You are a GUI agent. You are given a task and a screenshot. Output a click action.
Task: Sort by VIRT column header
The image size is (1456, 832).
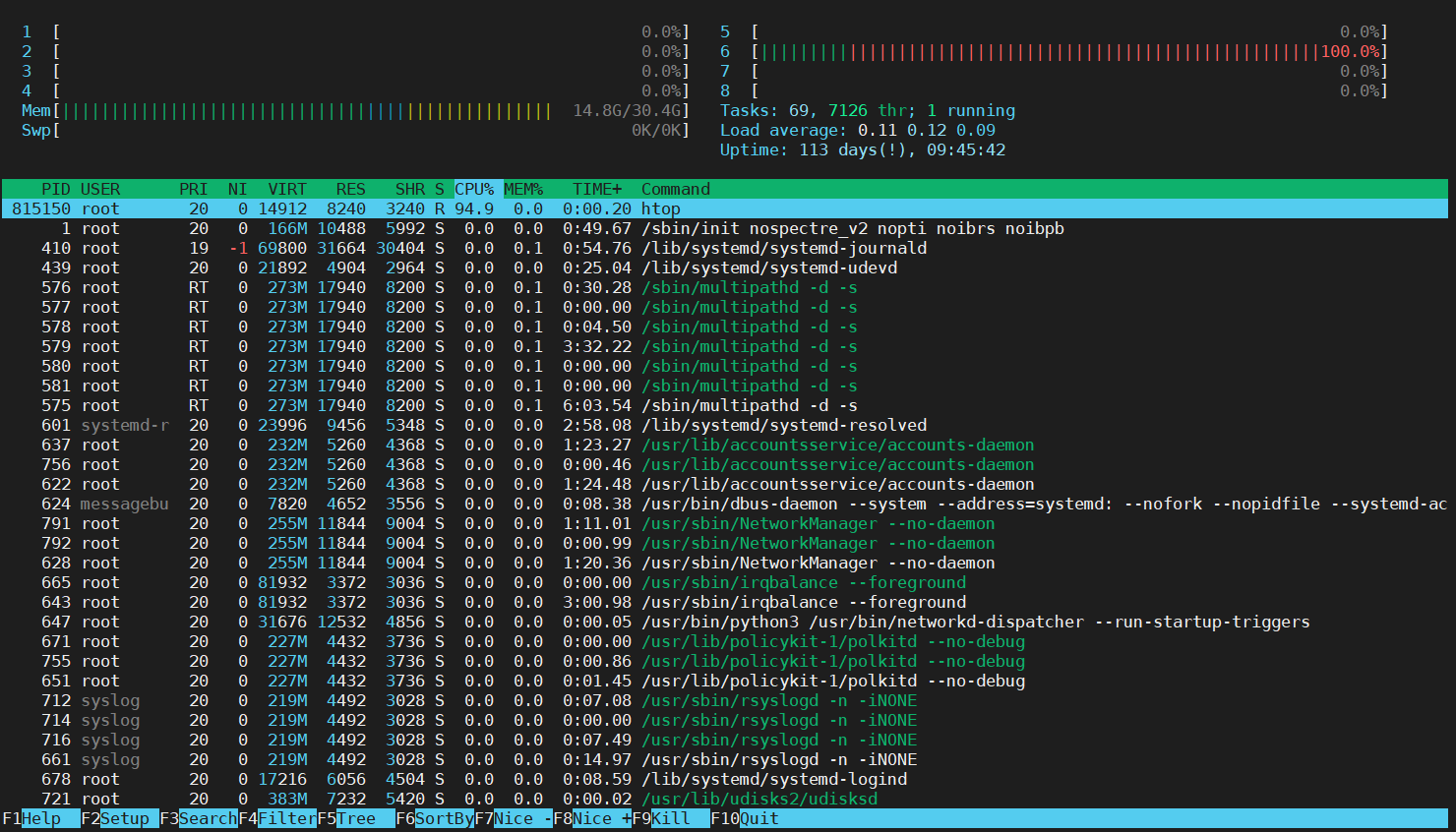[287, 189]
